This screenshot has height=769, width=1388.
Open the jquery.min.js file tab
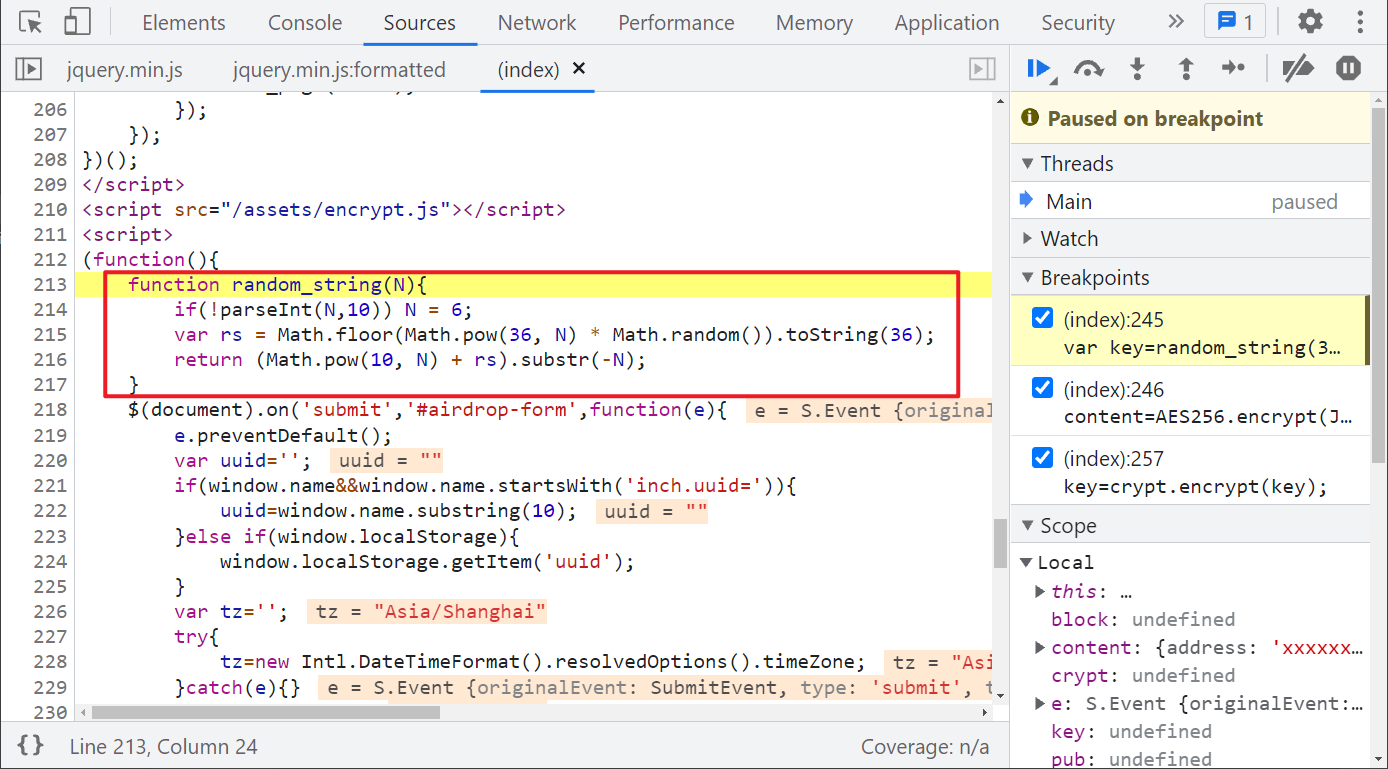point(125,70)
